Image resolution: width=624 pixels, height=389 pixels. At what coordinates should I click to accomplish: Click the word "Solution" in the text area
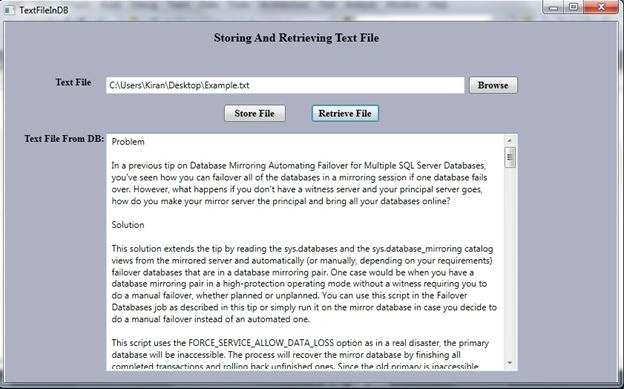click(128, 225)
